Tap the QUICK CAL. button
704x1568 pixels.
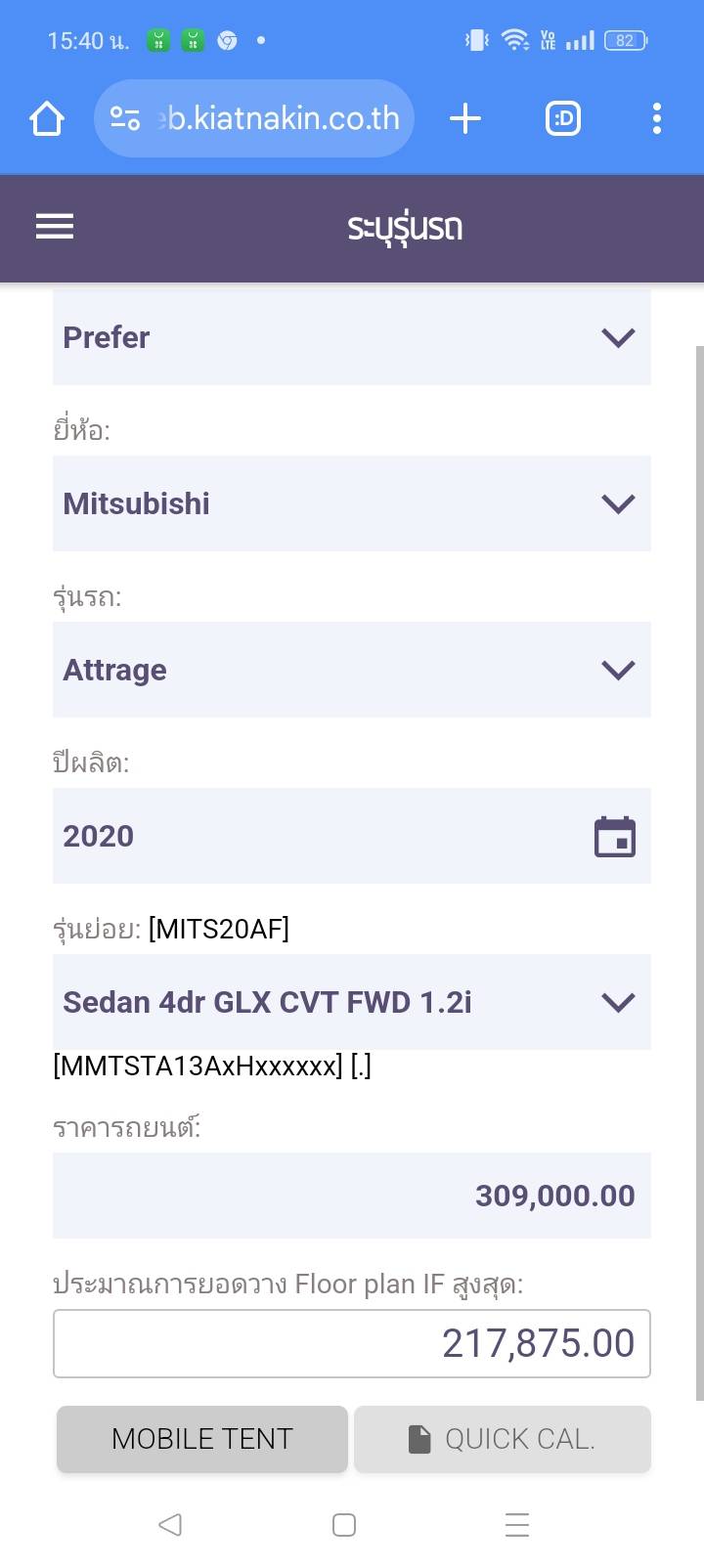click(503, 1439)
